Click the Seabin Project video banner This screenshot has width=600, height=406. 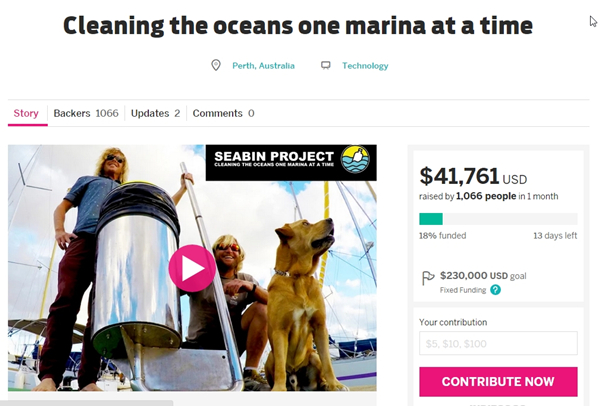click(291, 163)
